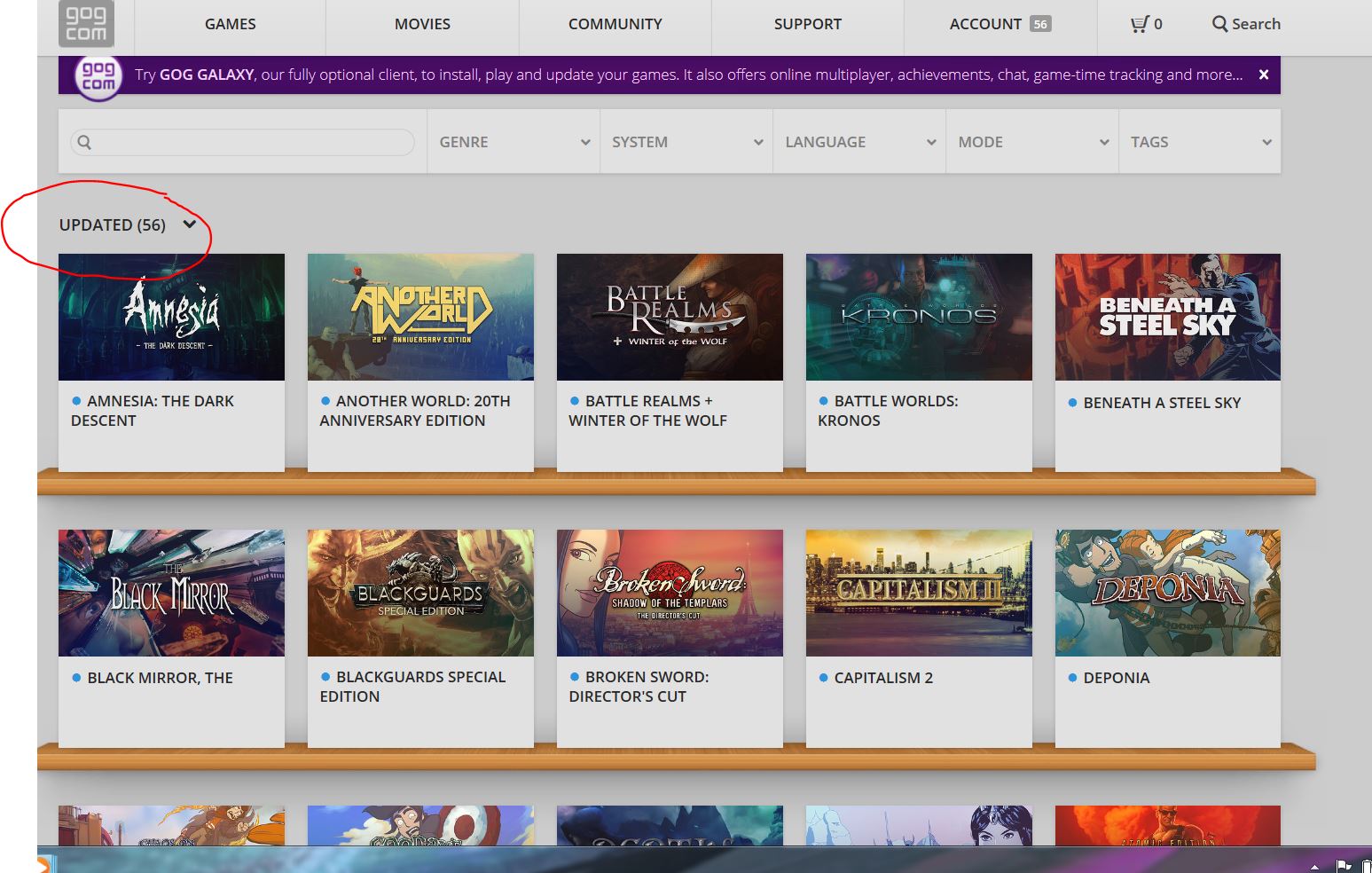Collapse the UPDATED (56) section chevron
This screenshot has height=873, width=1372.
(189, 224)
